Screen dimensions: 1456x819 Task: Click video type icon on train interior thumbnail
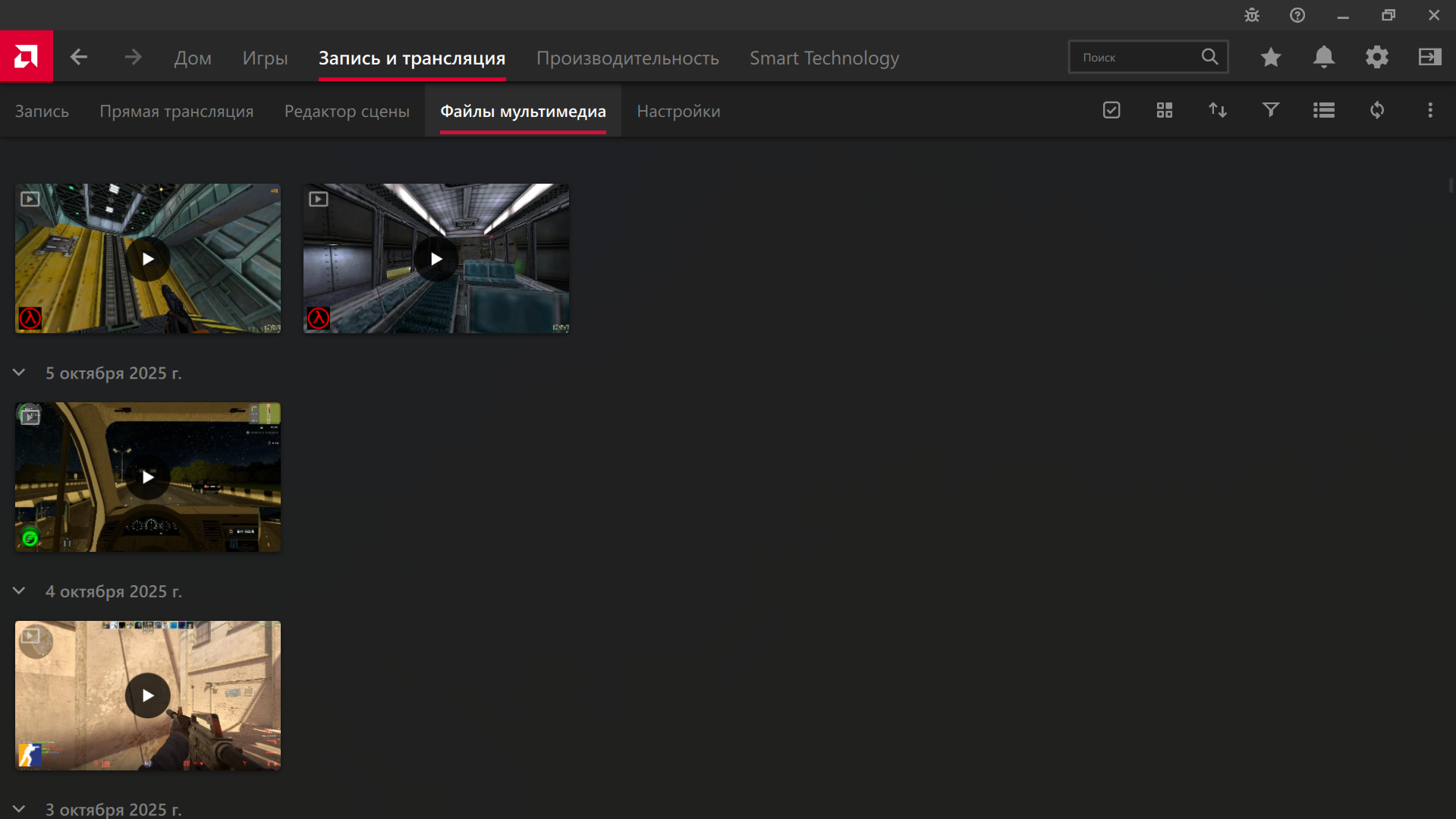pos(319,199)
